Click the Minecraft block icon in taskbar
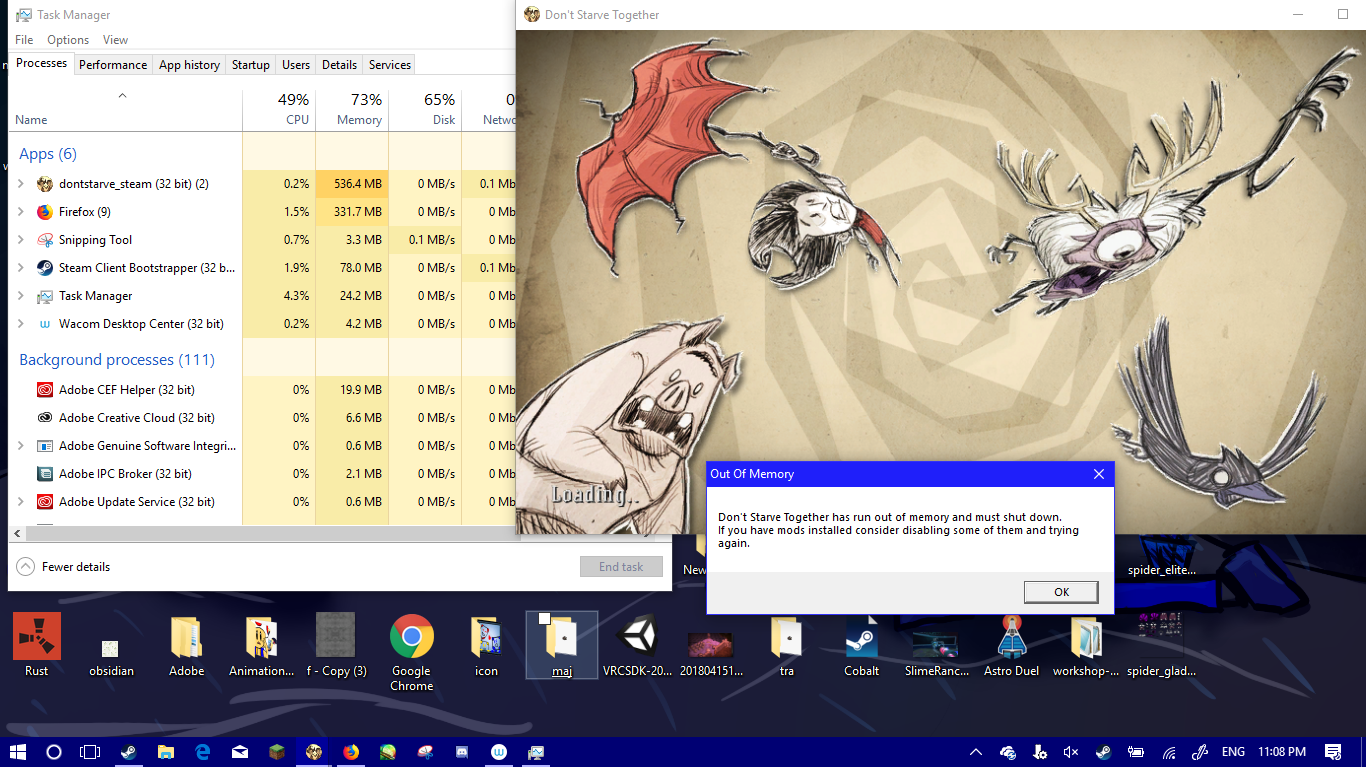1366x767 pixels. tap(276, 752)
